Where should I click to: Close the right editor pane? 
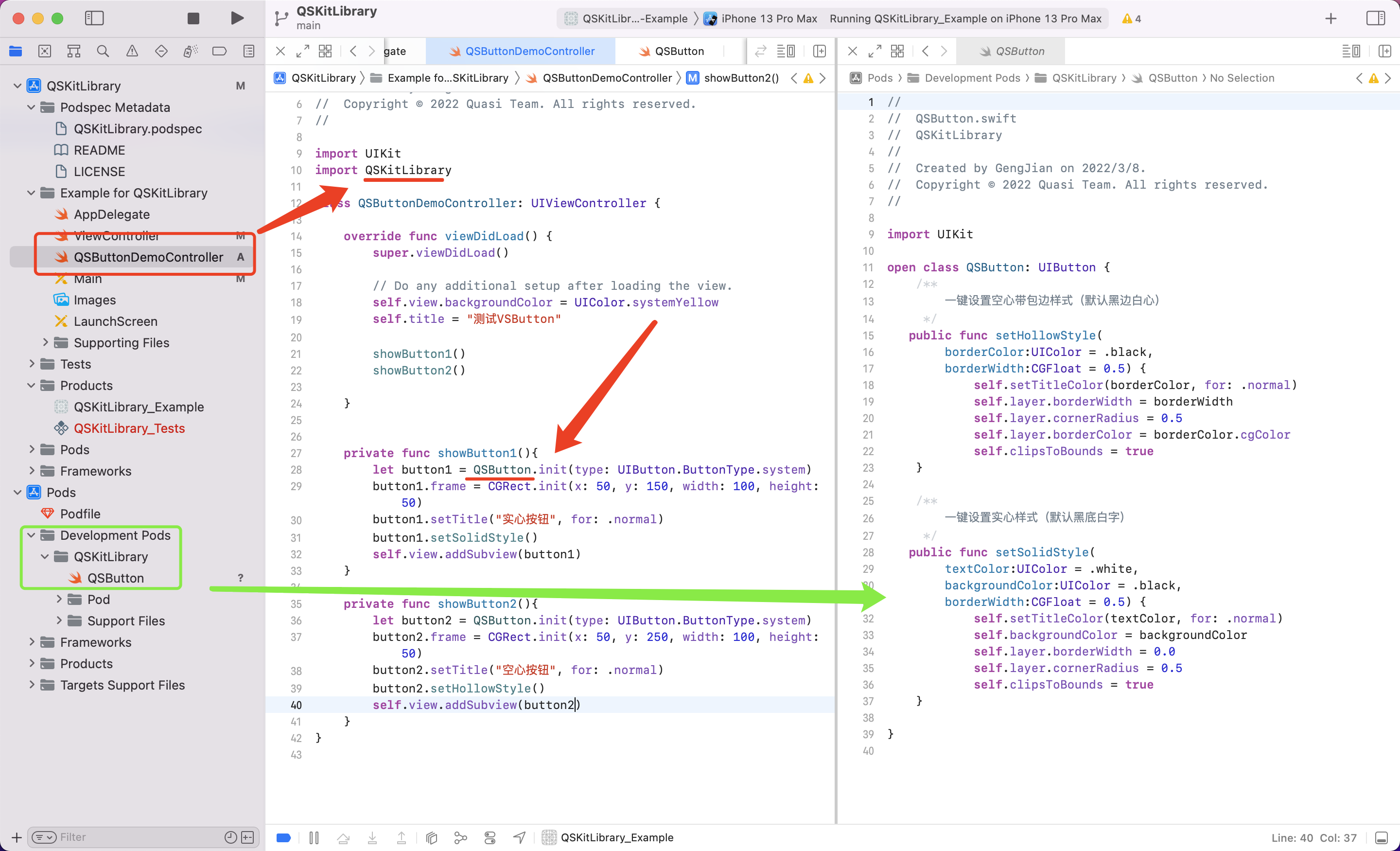852,51
